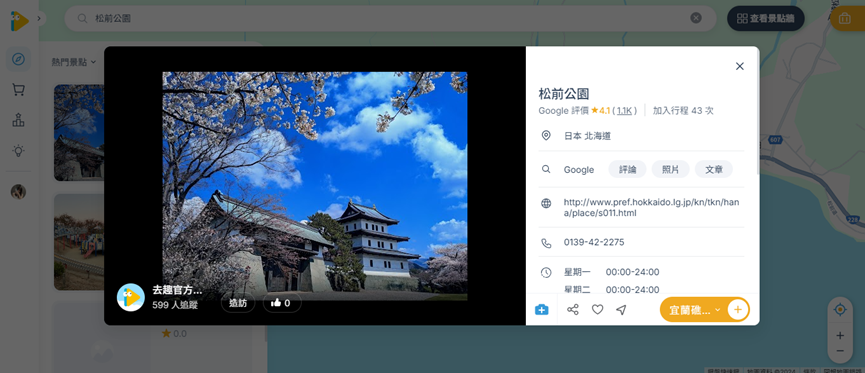Click 星期一 00:00-24:00 hours row

point(611,272)
